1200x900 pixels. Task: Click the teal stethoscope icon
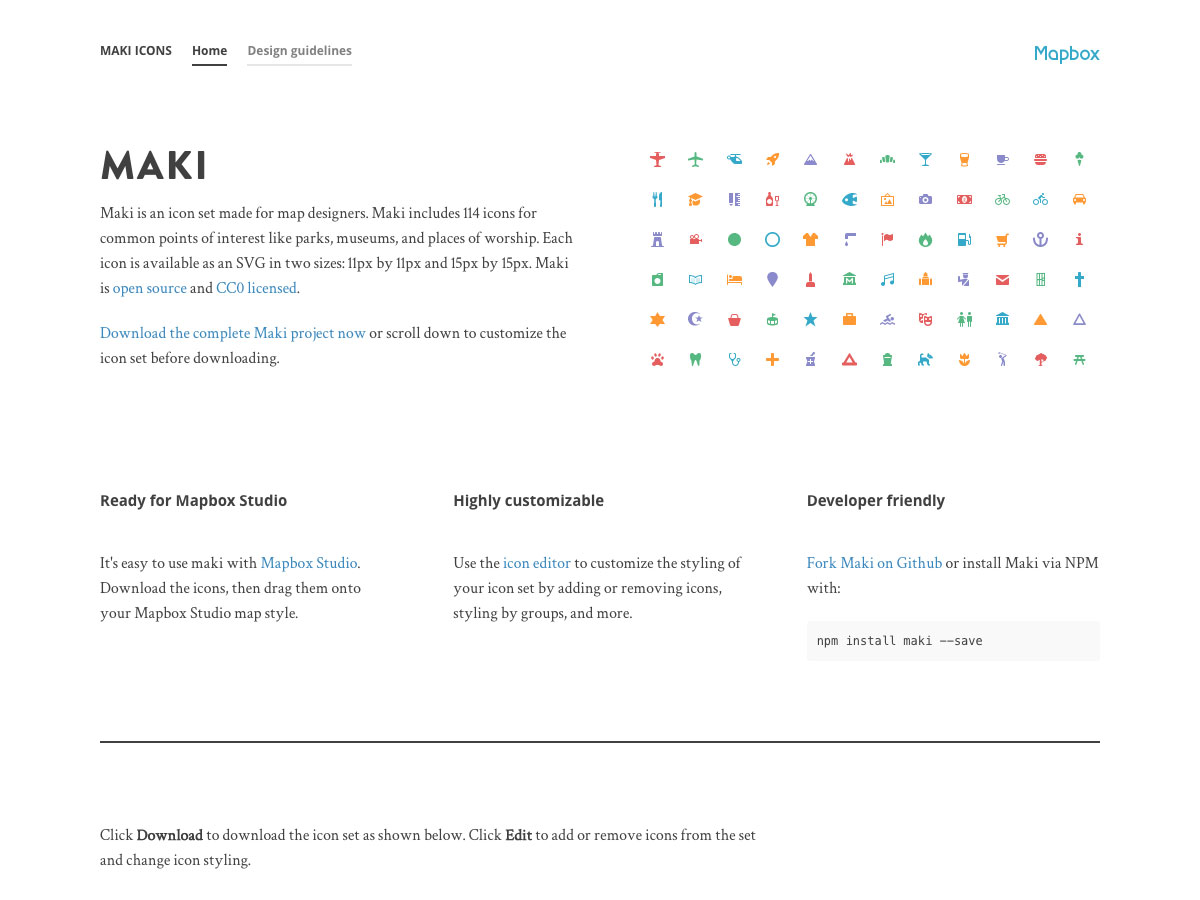pyautogui.click(x=734, y=359)
